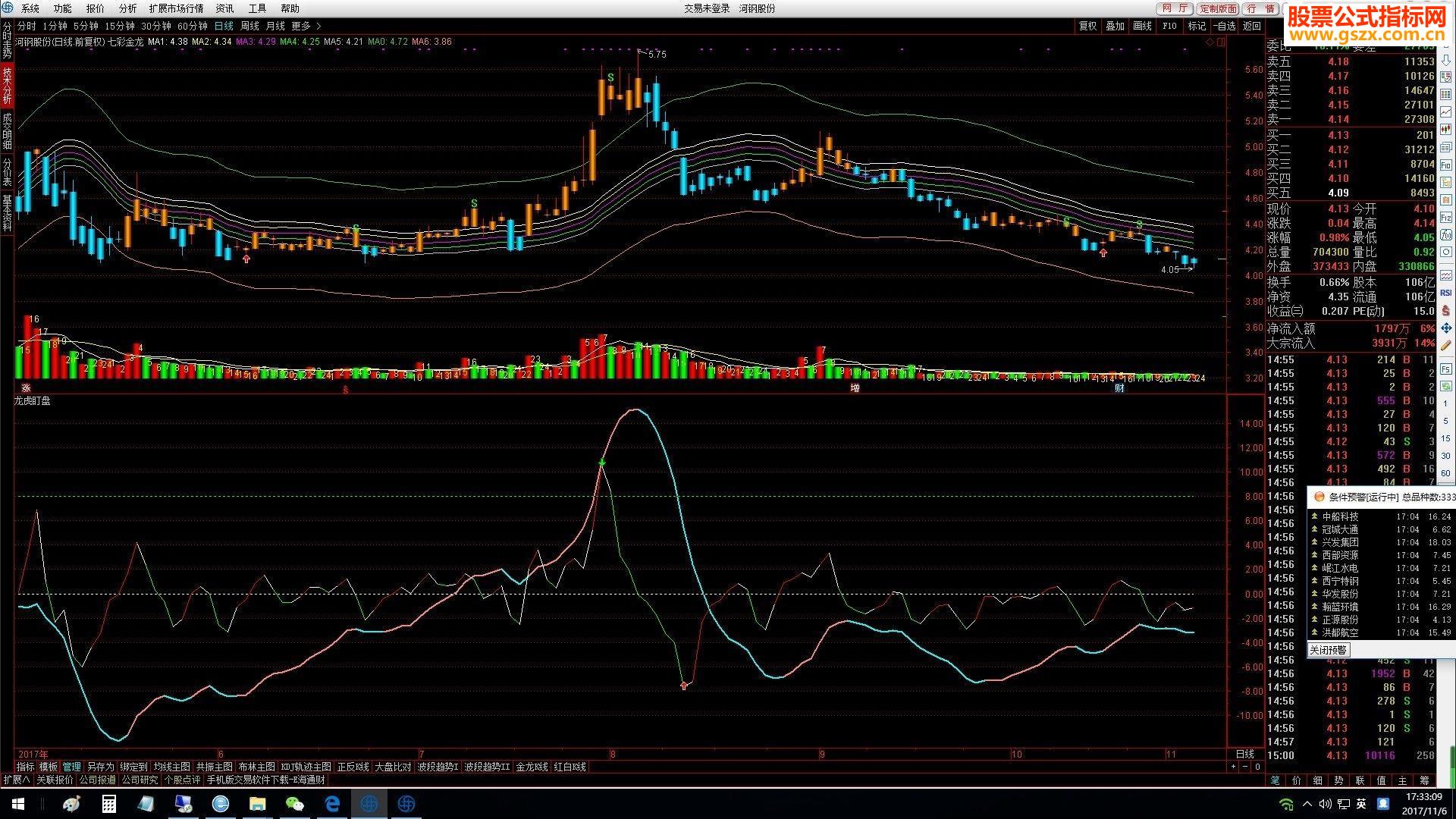Image resolution: width=1456 pixels, height=819 pixels.
Task: Switch to 分时 intraday view
Action: tap(27, 26)
